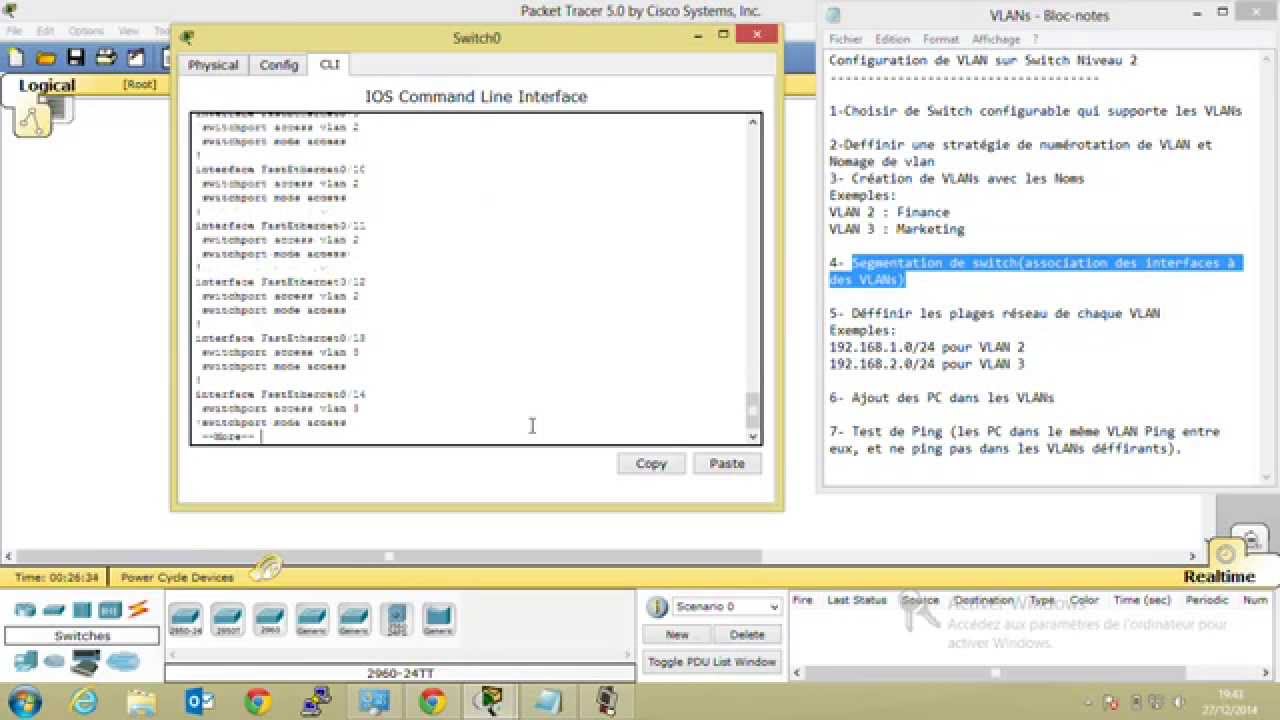Pick the 2960 switch model
This screenshot has height=720, width=1280.
click(270, 619)
